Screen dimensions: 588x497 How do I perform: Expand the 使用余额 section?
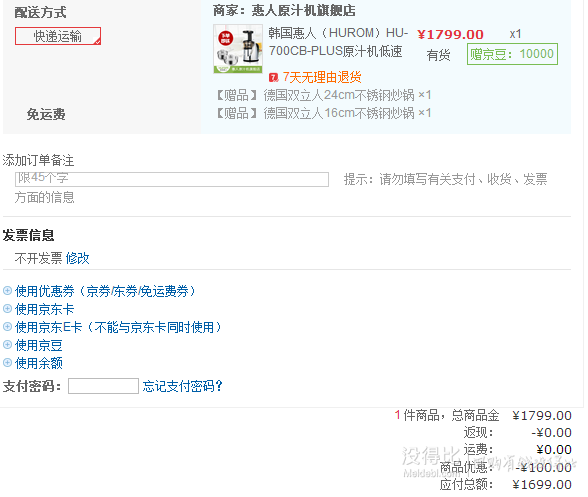(39, 363)
